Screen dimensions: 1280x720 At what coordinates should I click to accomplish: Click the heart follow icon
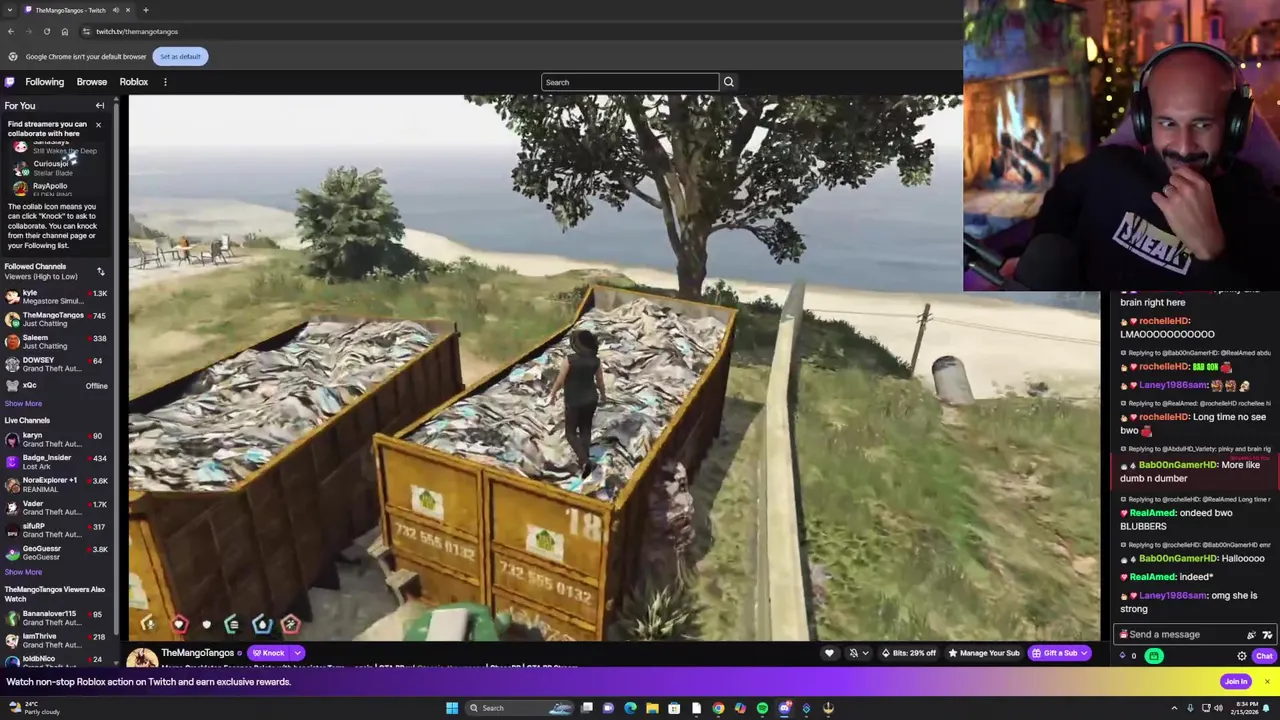click(x=829, y=653)
